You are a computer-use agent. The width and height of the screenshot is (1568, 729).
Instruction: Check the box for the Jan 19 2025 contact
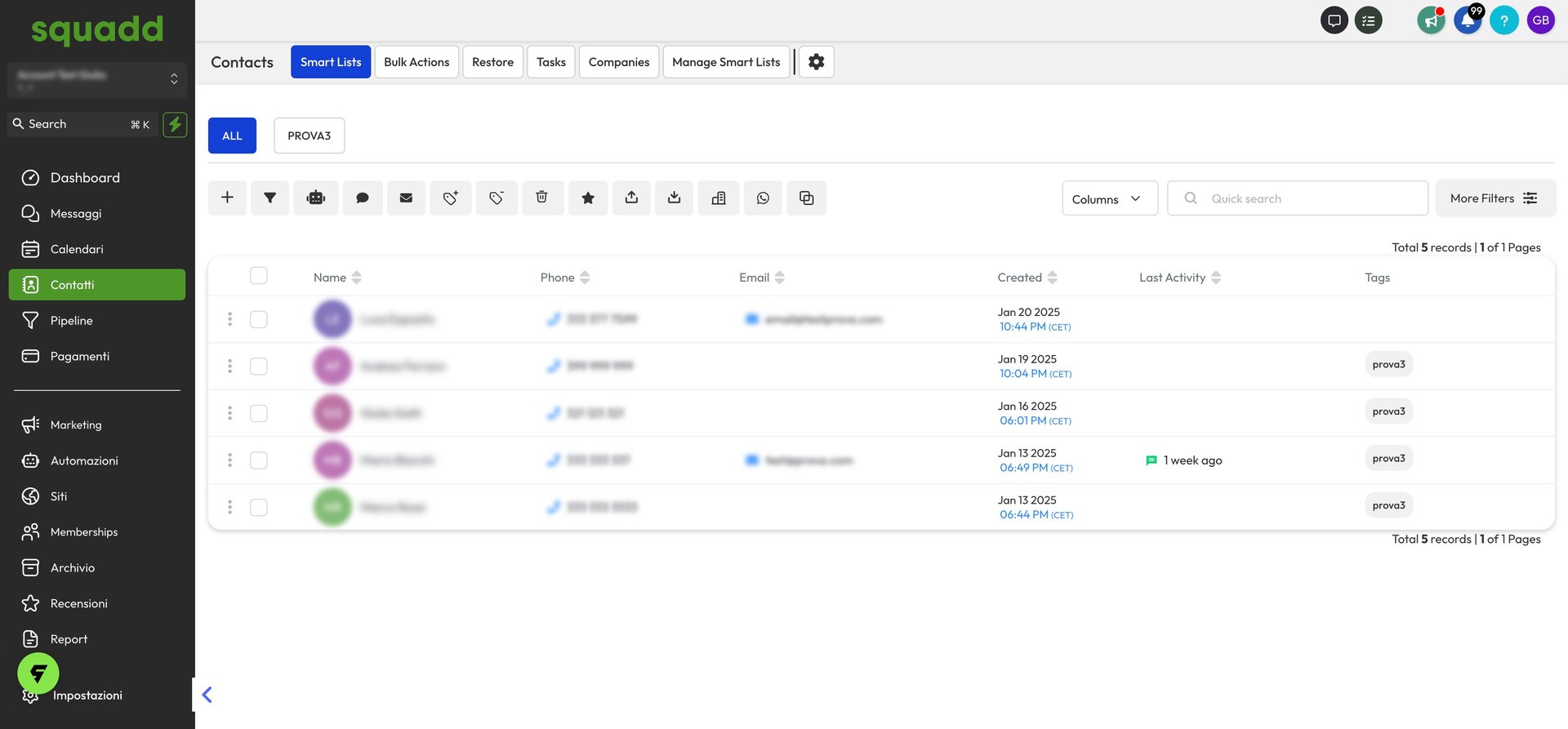coord(259,367)
